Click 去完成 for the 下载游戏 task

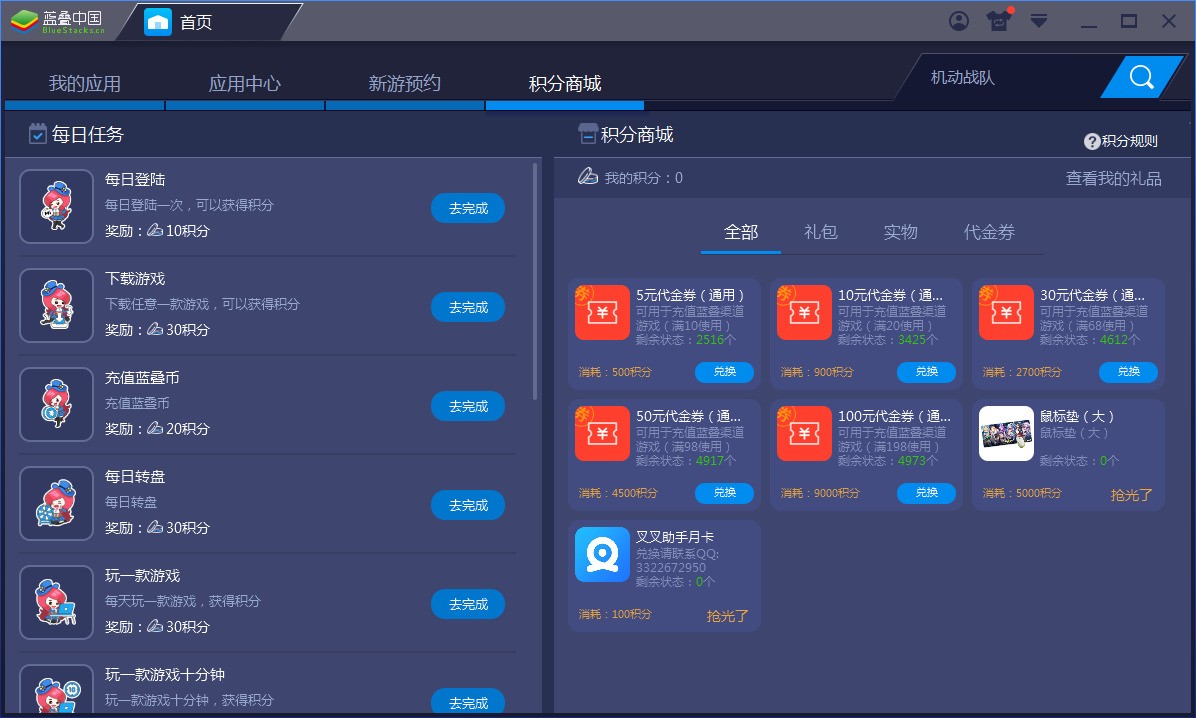(468, 307)
